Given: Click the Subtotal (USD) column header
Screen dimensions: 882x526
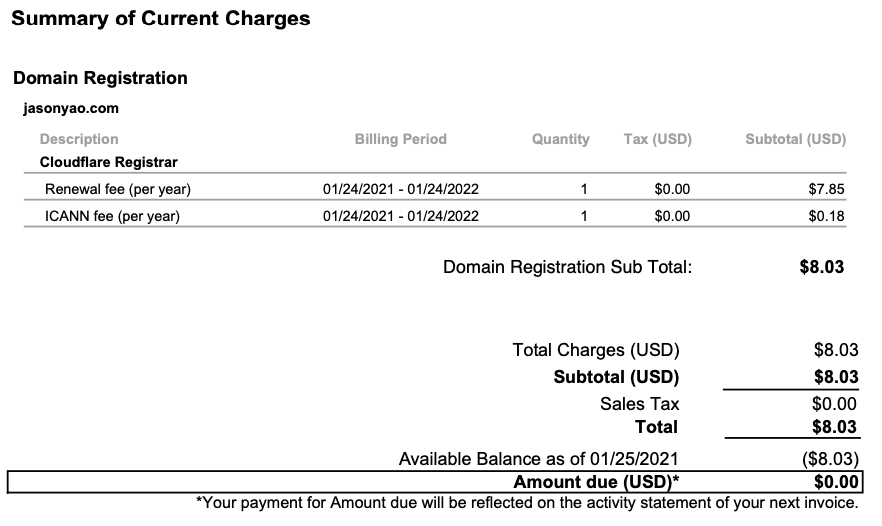Looking at the screenshot, I should pyautogui.click(x=795, y=139).
